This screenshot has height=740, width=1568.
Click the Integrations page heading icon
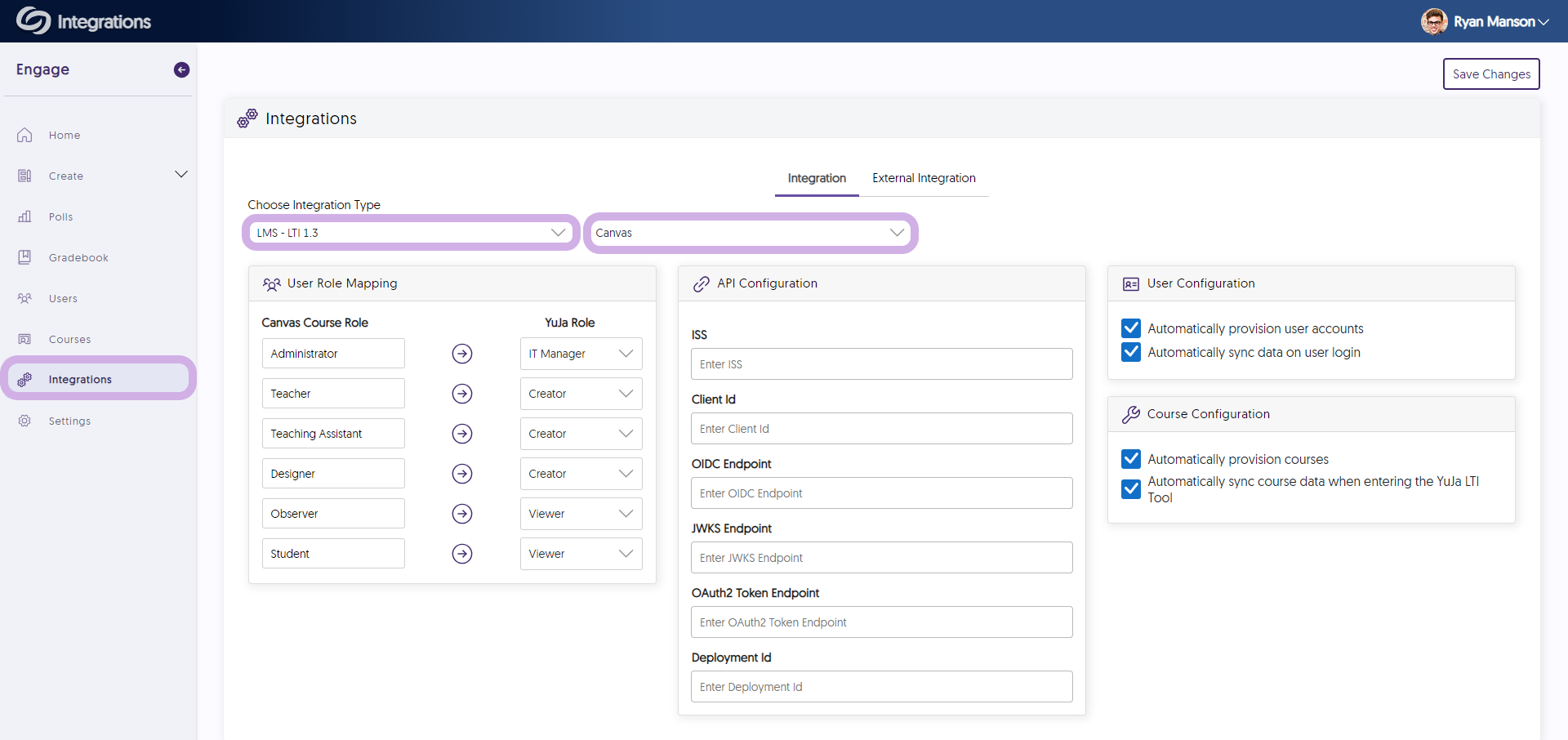247,118
